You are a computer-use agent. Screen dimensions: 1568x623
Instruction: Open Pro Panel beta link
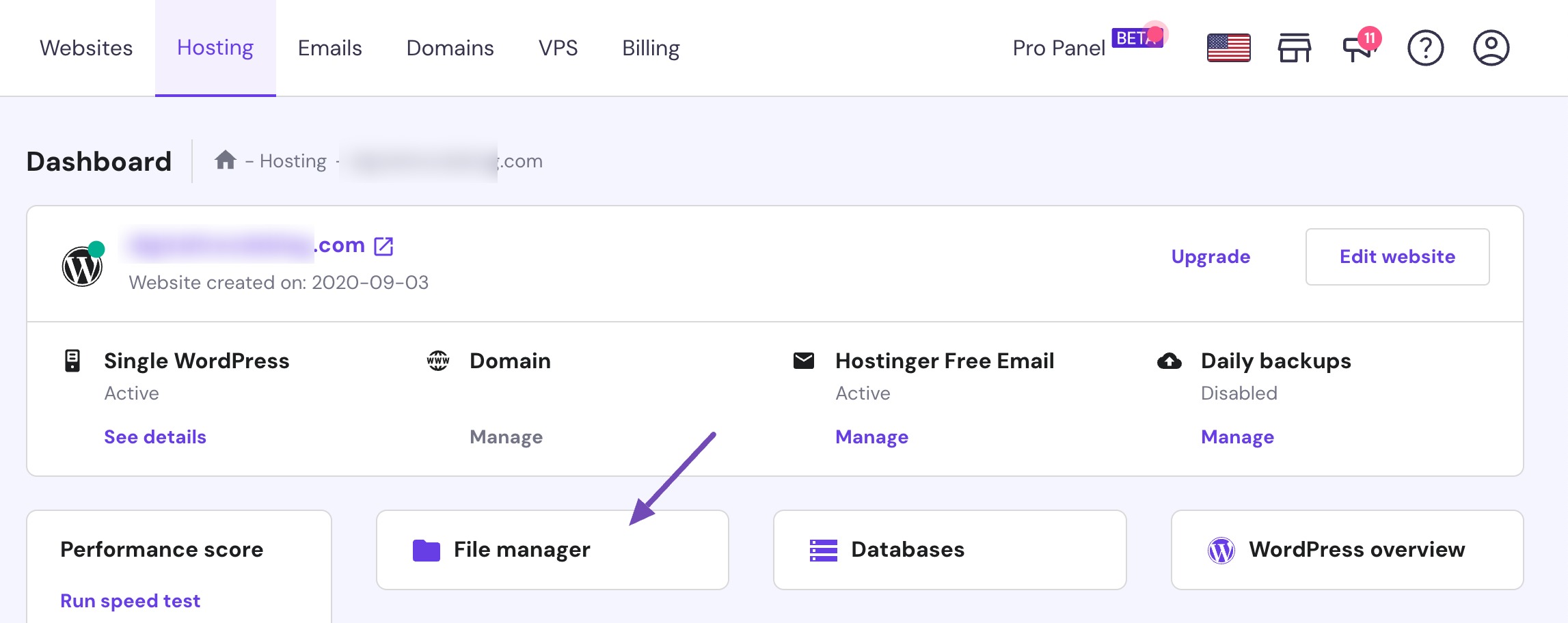point(1087,45)
